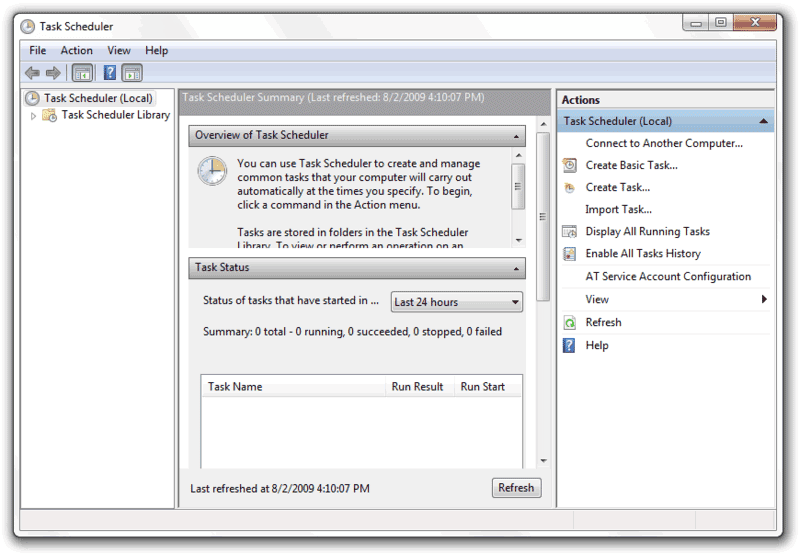Open the File menu

pos(38,51)
